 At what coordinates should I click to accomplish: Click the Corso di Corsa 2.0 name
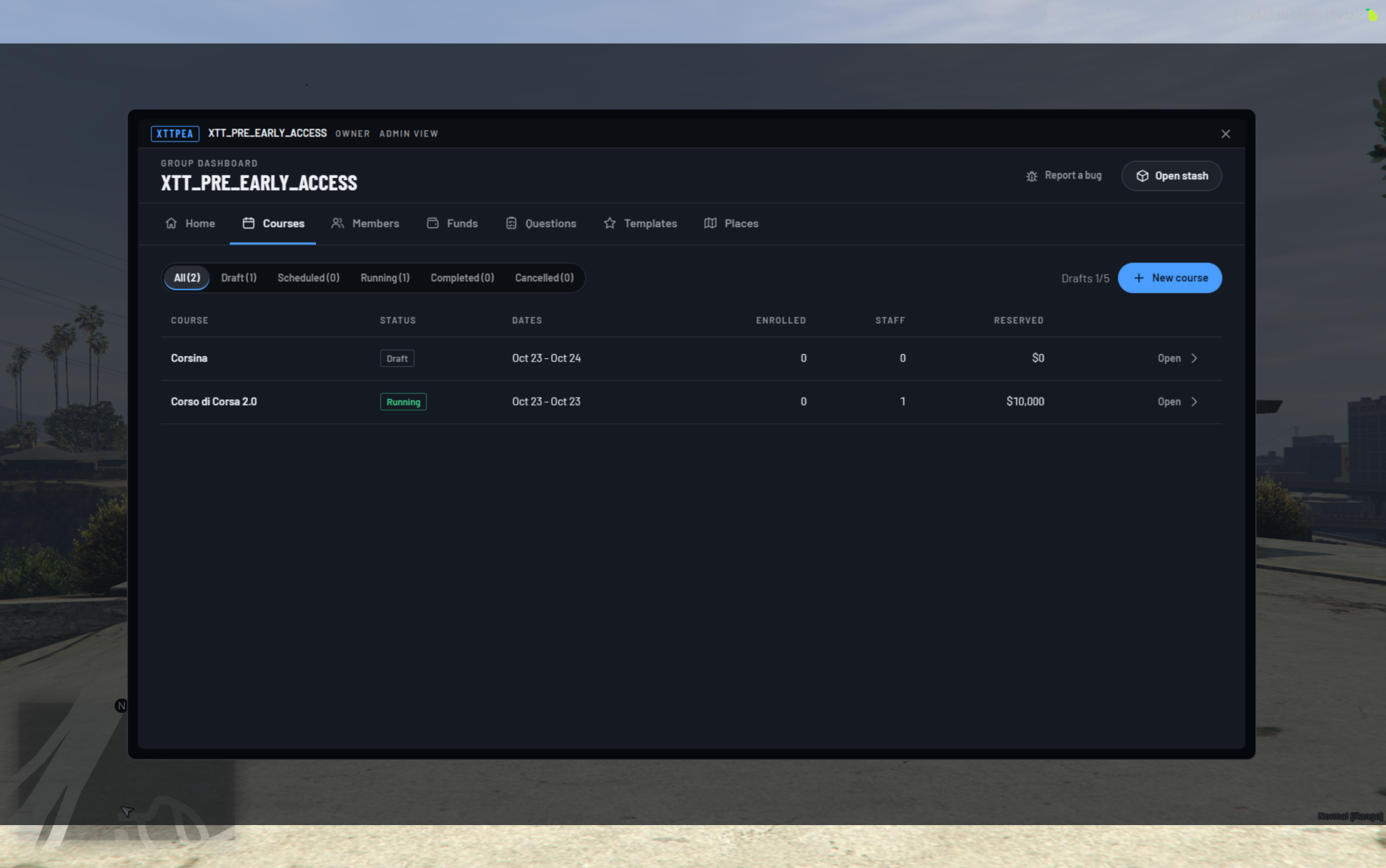pos(213,402)
